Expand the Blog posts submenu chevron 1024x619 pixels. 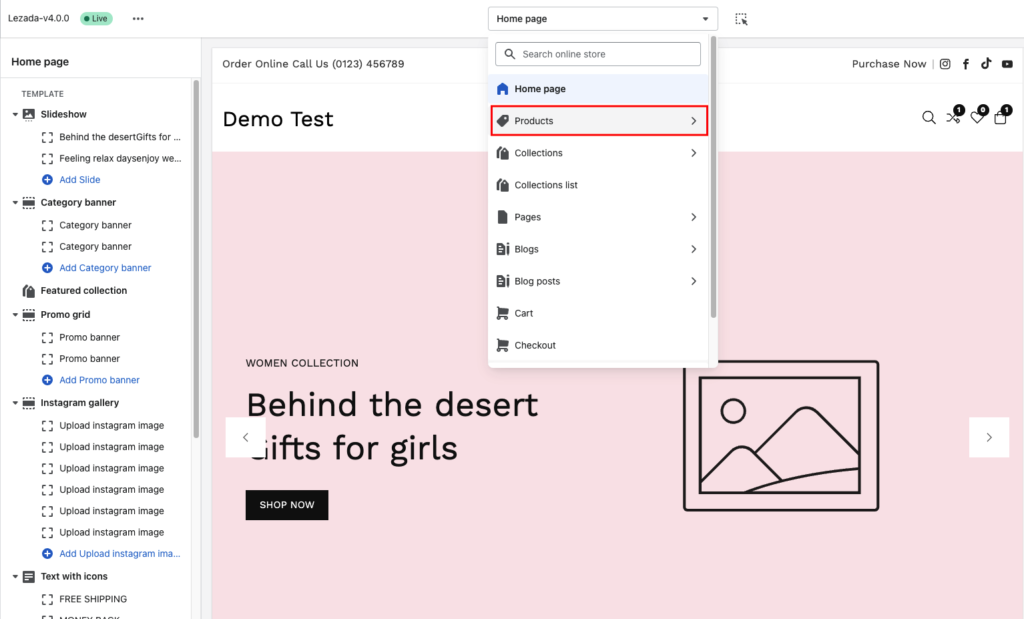tap(694, 281)
